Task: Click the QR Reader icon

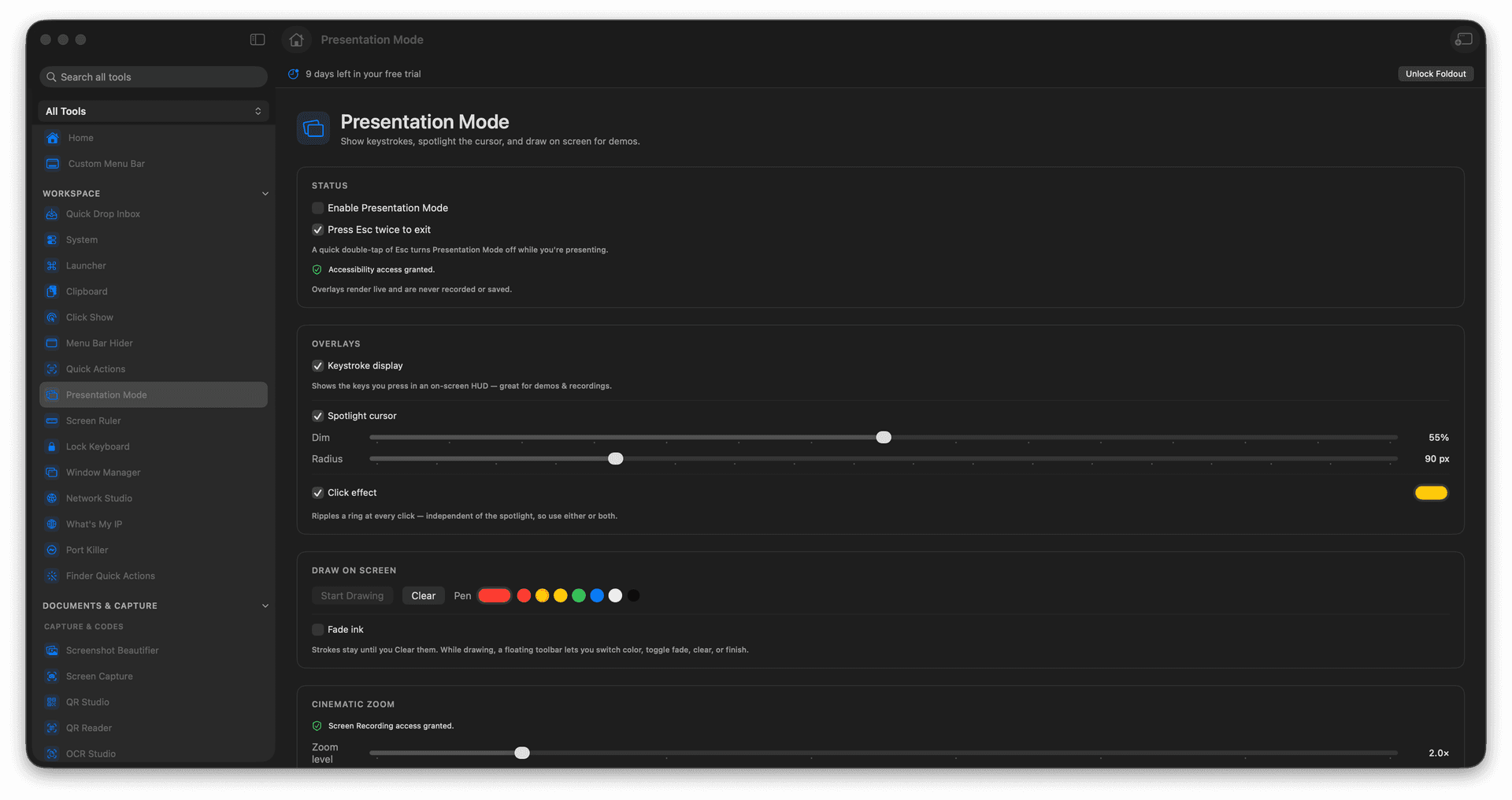Action: (52, 728)
